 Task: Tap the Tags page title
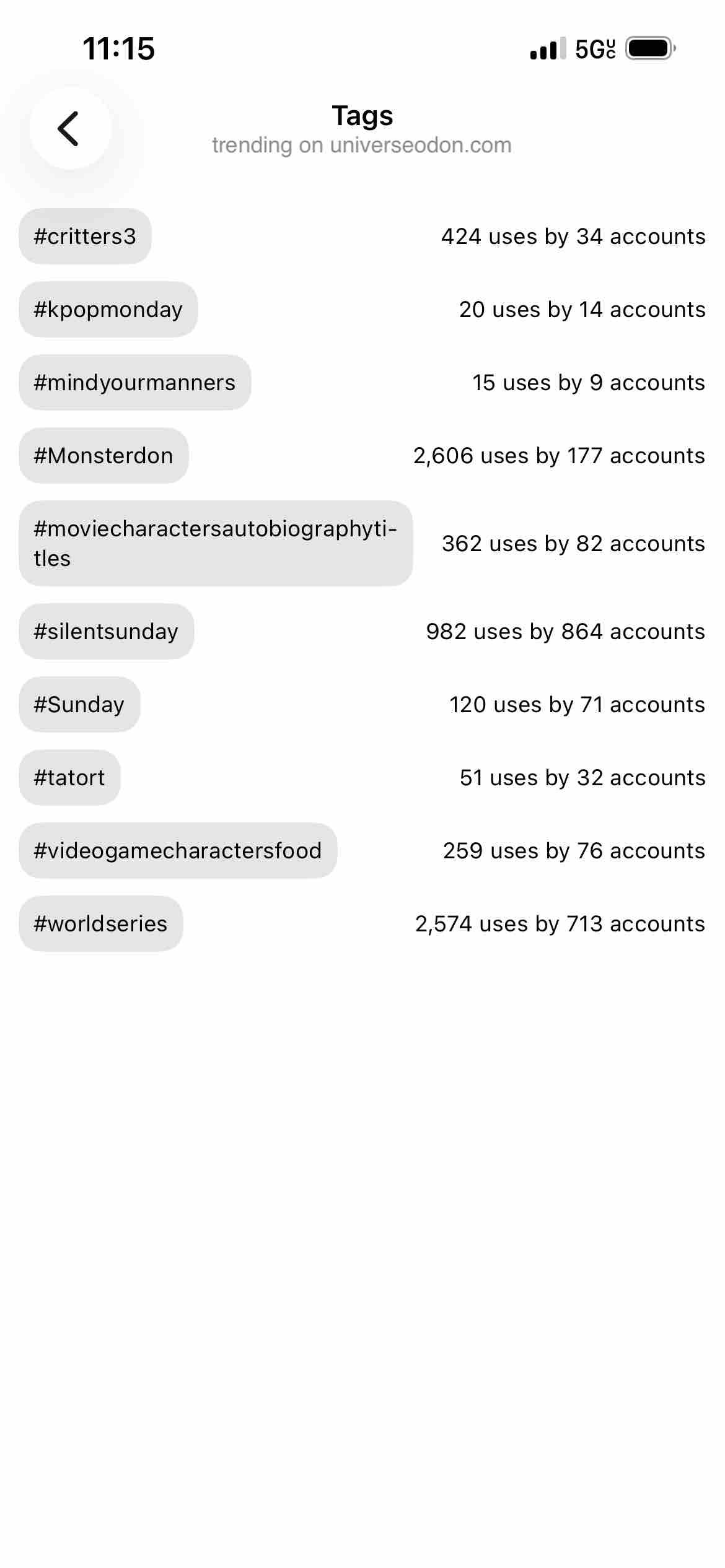[362, 116]
